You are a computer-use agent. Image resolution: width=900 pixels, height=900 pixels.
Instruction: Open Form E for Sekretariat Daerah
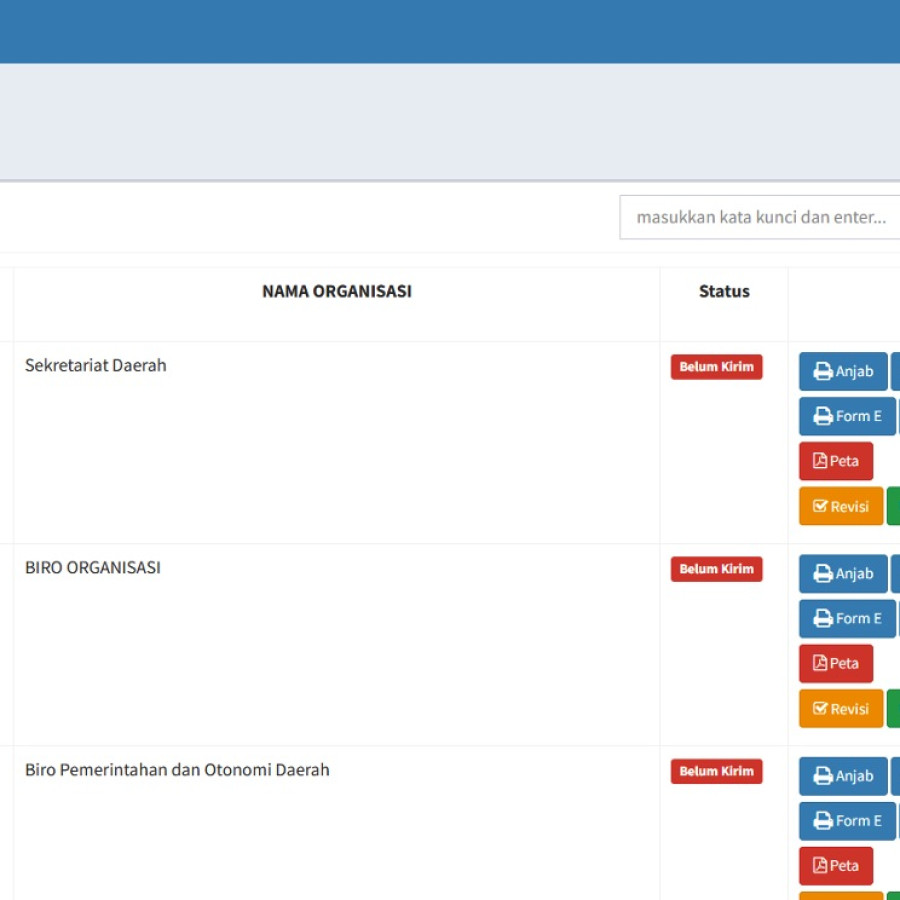[x=847, y=416]
